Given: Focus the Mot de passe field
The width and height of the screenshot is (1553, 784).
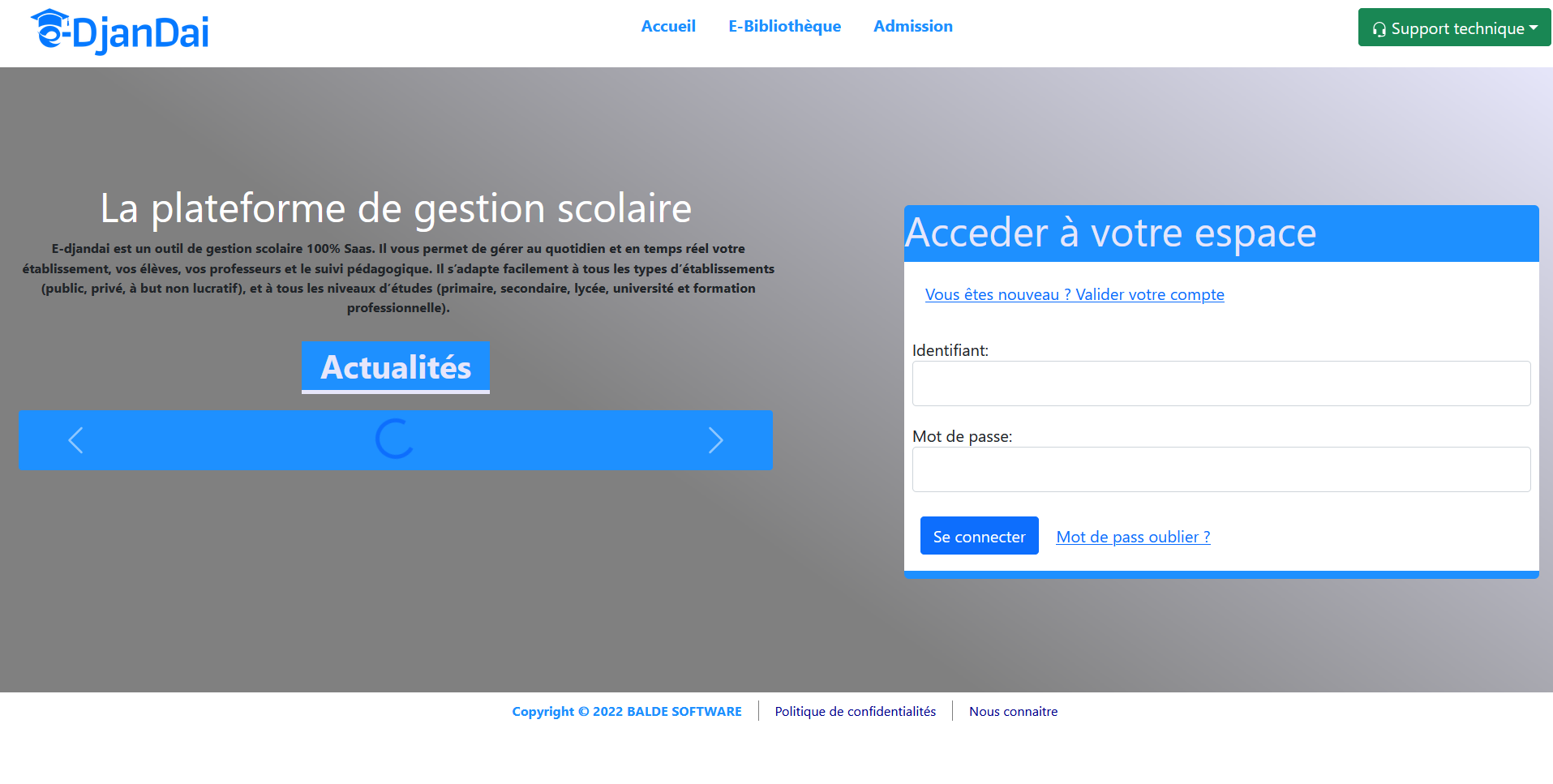Looking at the screenshot, I should pos(1221,469).
